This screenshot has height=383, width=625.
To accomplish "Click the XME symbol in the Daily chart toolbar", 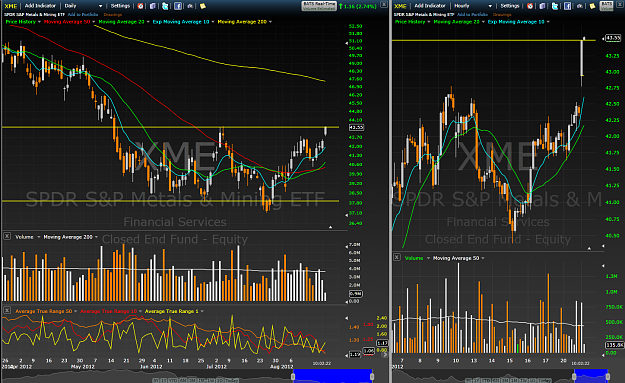I will [x=11, y=6].
